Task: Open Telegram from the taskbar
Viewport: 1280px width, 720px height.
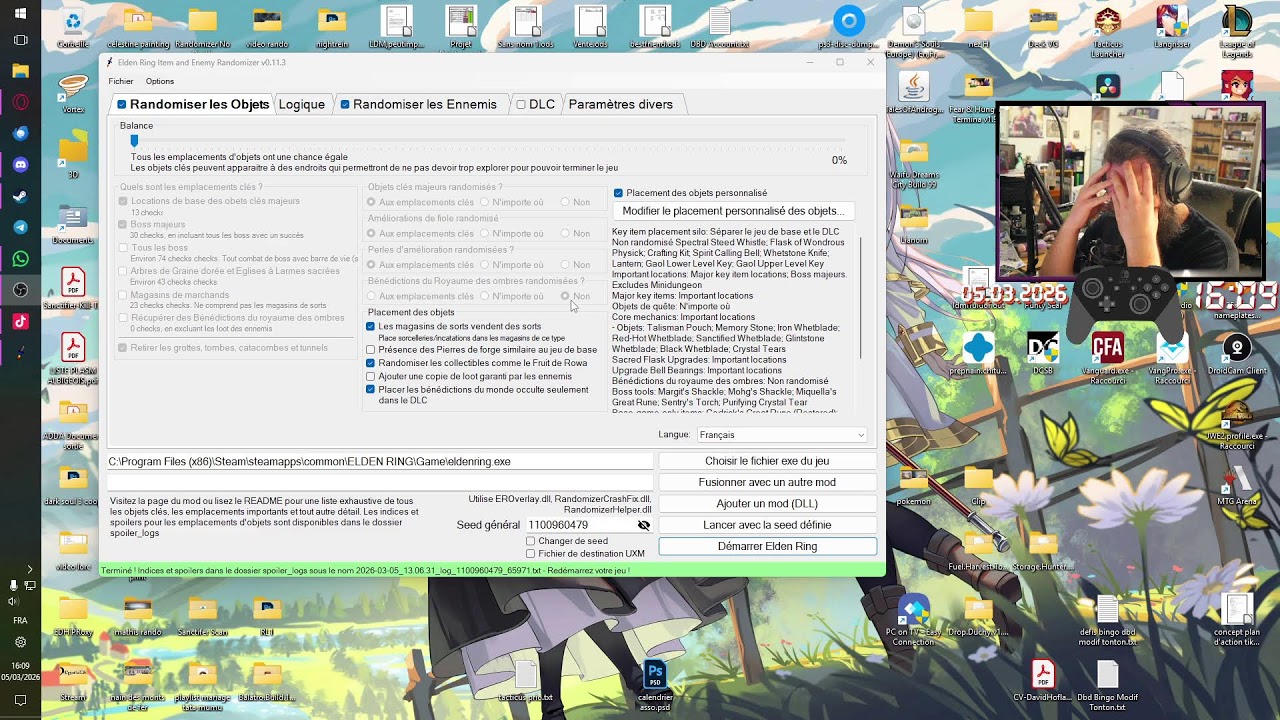Action: tap(21, 227)
